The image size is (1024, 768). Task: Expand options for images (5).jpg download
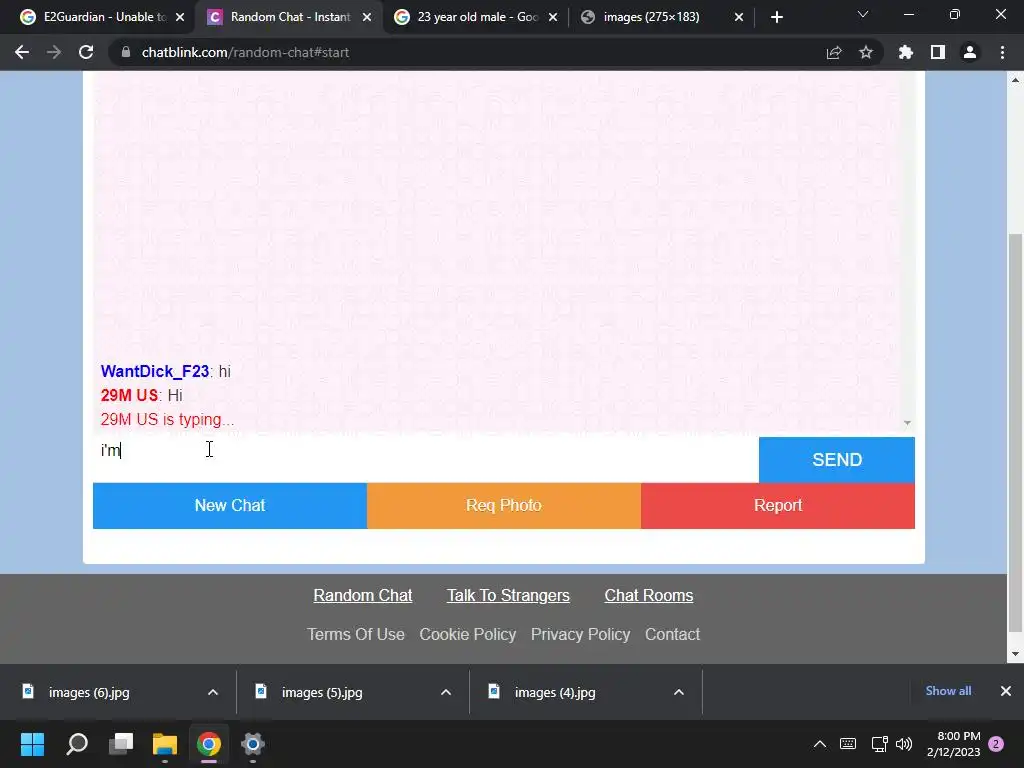pos(446,692)
